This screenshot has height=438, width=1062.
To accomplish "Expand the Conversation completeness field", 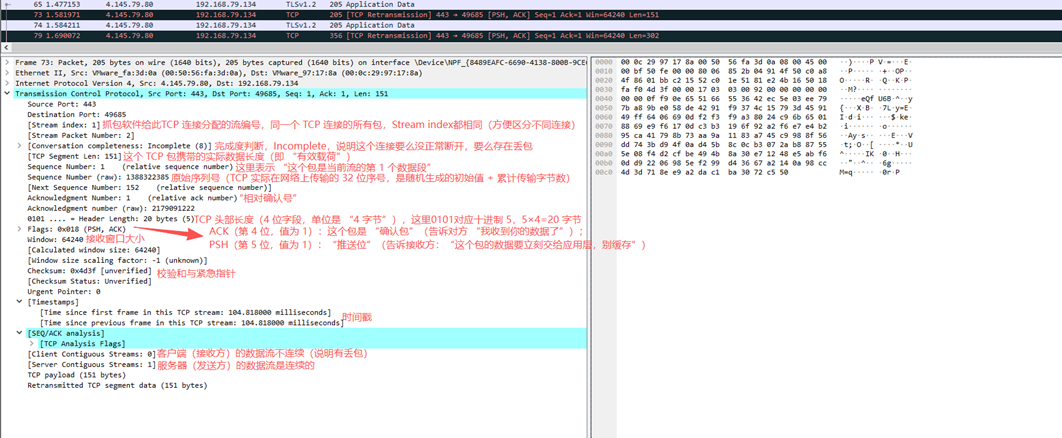I will click(20, 145).
